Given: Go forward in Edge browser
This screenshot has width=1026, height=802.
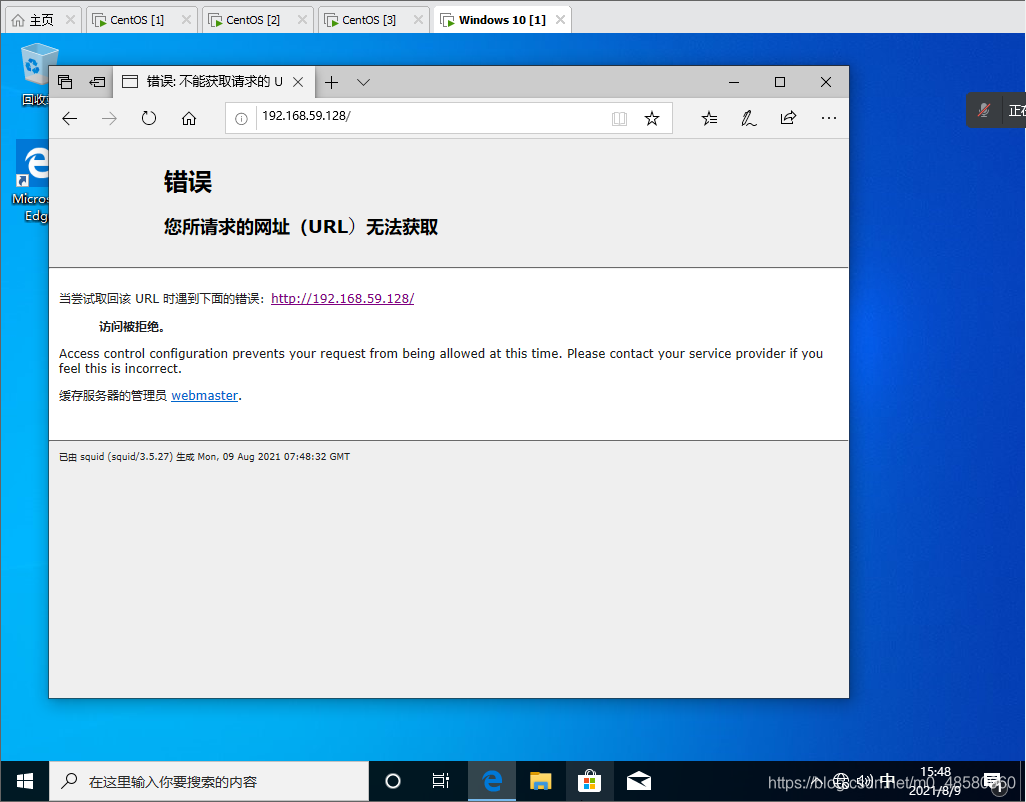Looking at the screenshot, I should pyautogui.click(x=109, y=118).
